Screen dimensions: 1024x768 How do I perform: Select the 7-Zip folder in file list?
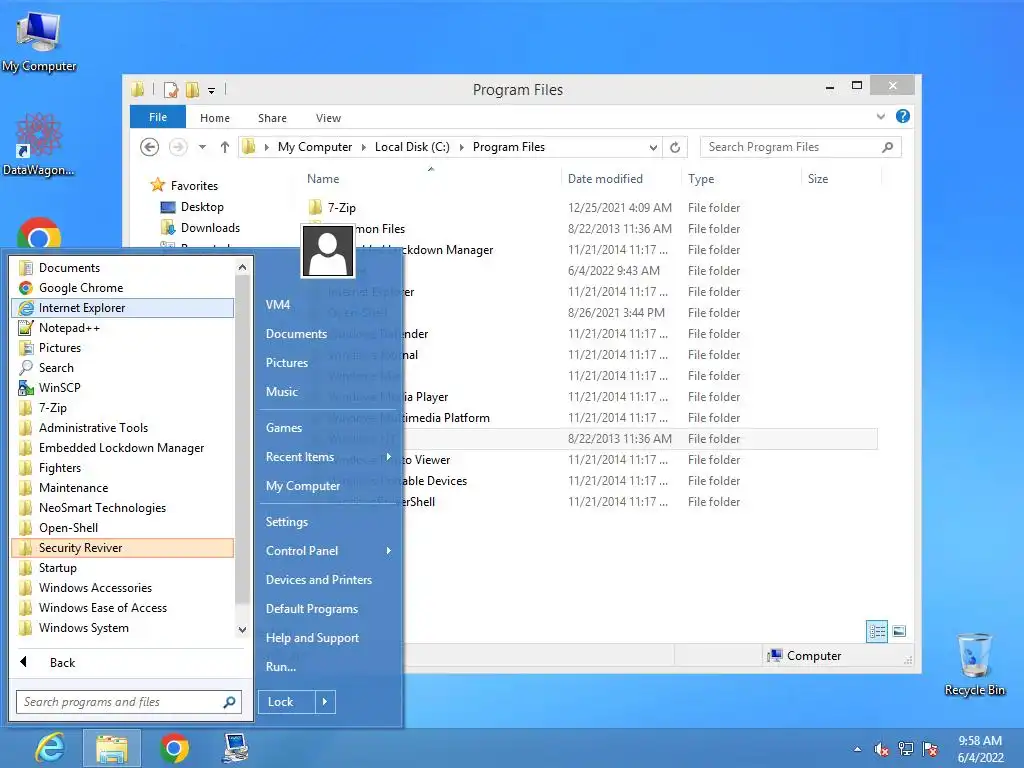click(342, 208)
